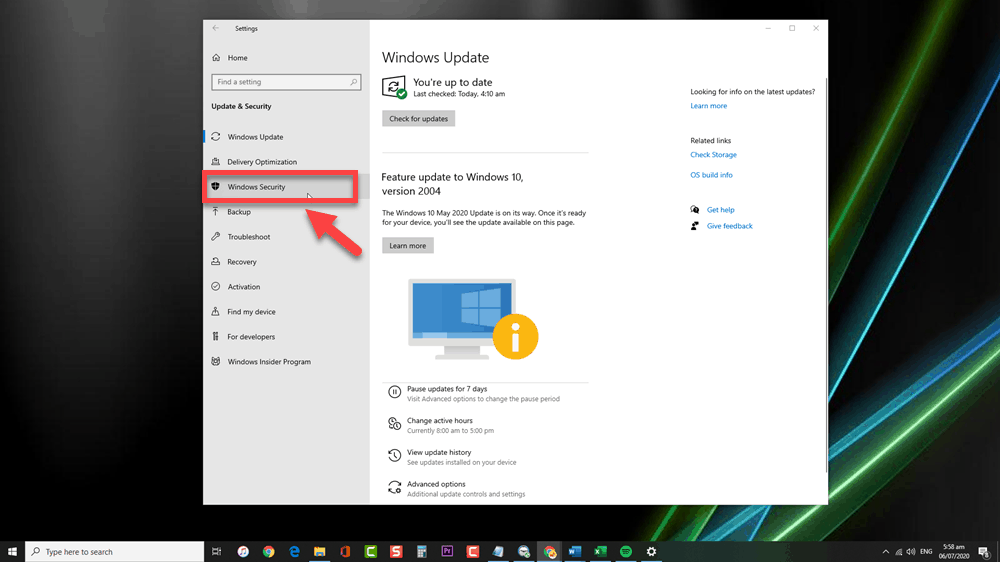Click the taskbar search box
This screenshot has width=1000, height=562.
(x=115, y=552)
